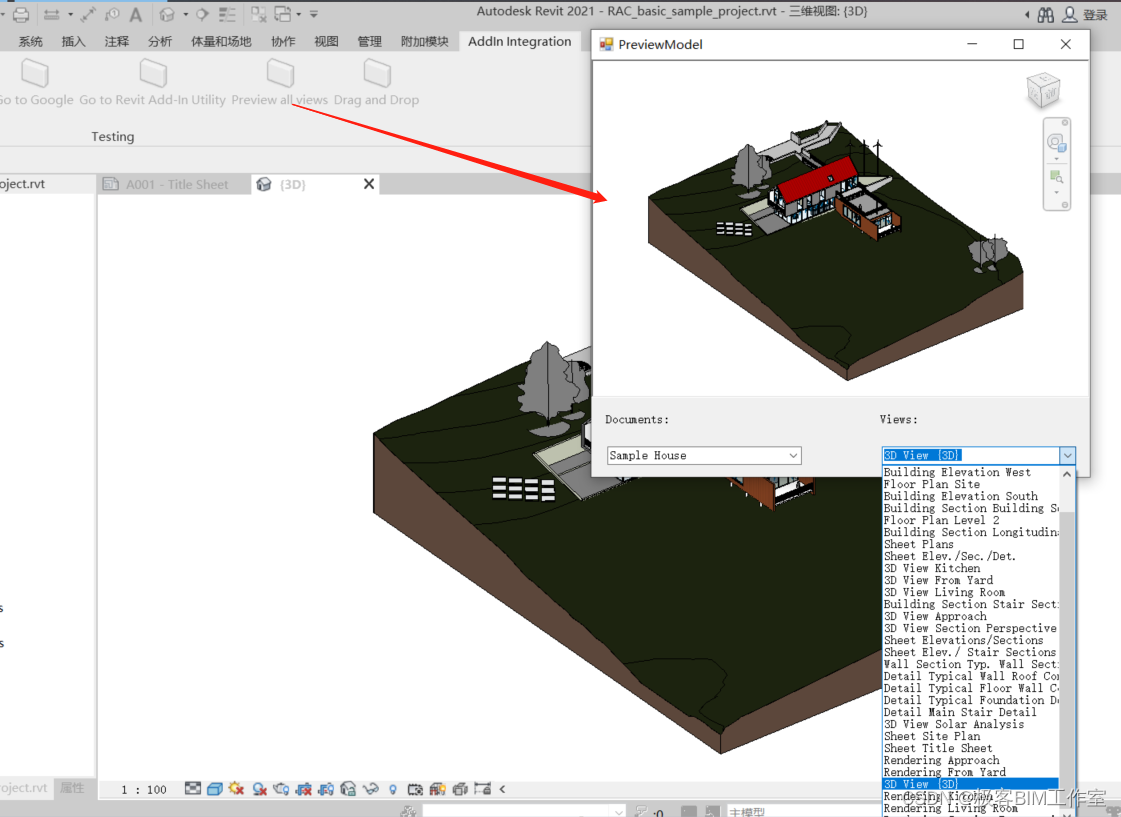Image resolution: width=1121 pixels, height=817 pixels.
Task: Toggle the 3D view lock icon
Action: click(349, 789)
